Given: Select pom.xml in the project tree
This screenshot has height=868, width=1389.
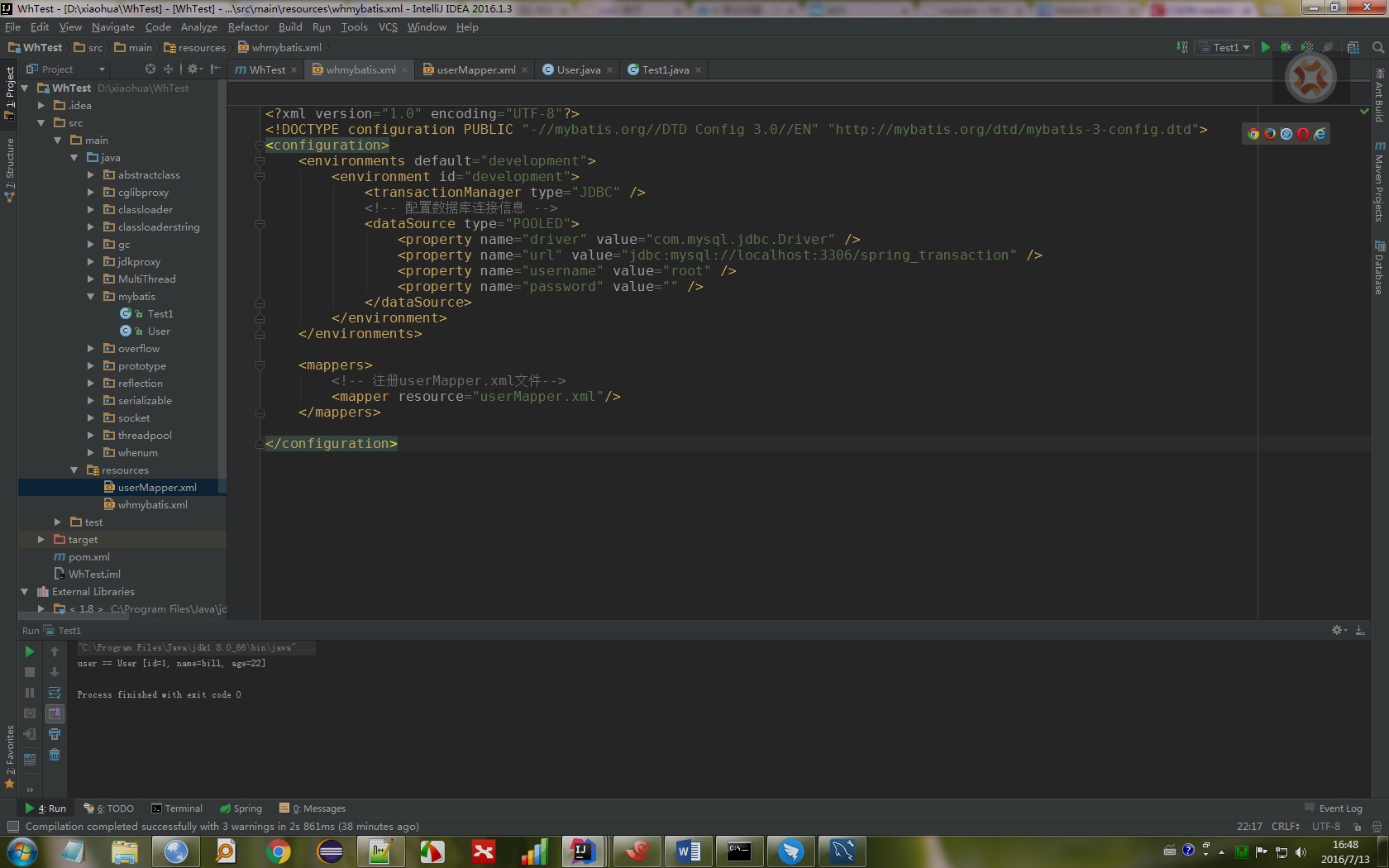Looking at the screenshot, I should 88,556.
